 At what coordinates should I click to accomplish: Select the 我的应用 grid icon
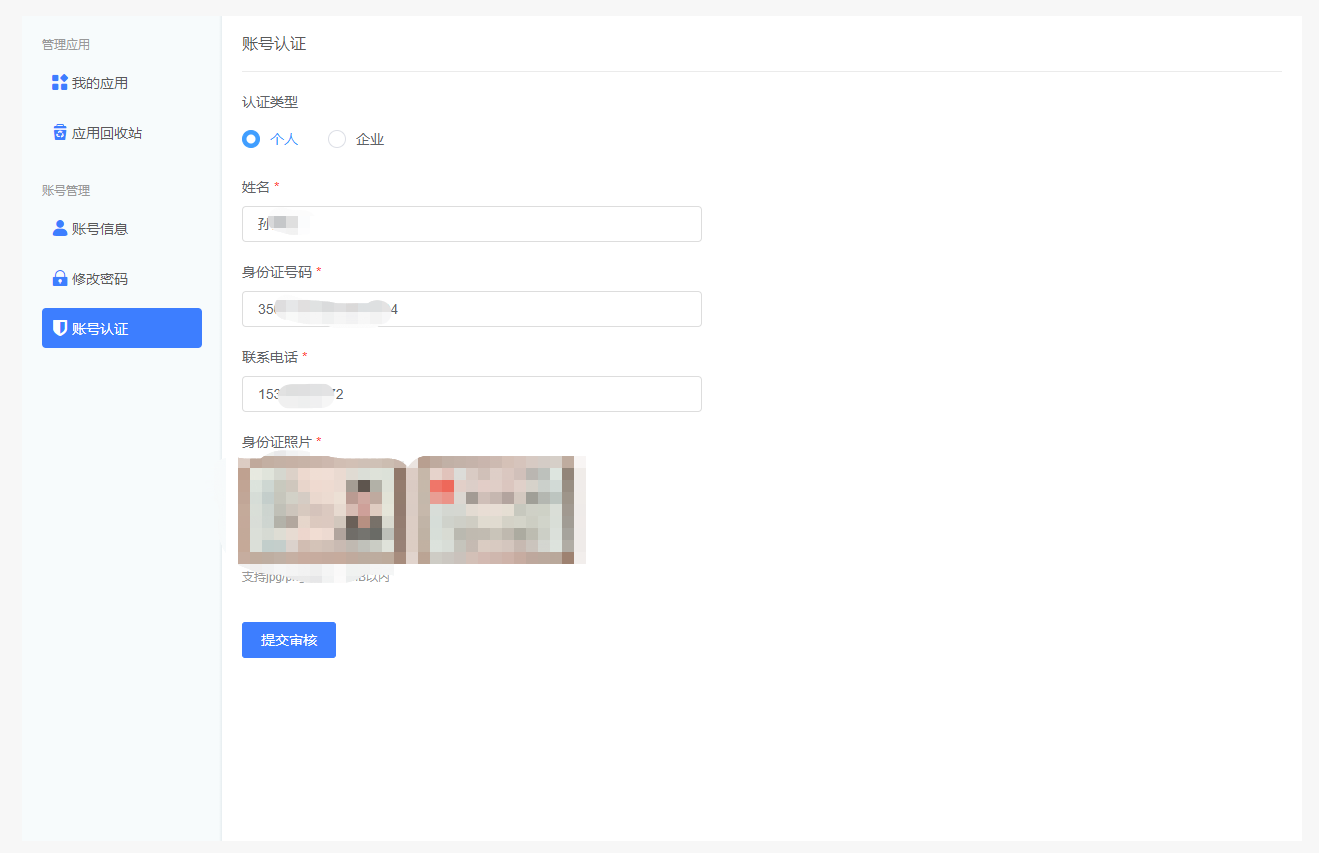(x=58, y=82)
